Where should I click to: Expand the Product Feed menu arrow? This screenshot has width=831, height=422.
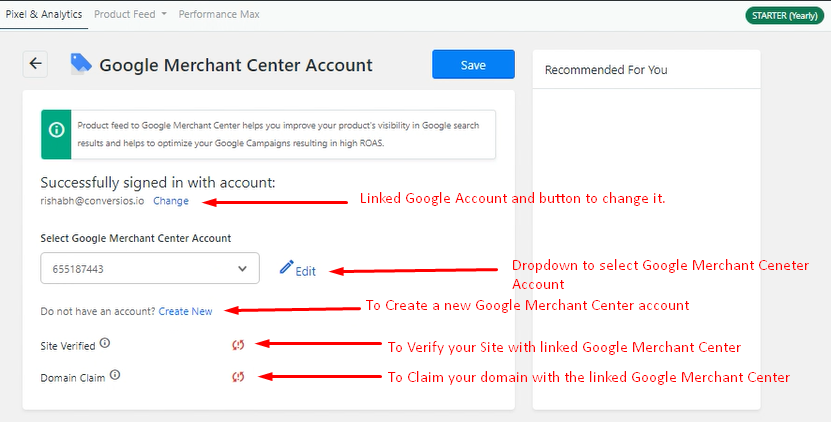164,14
